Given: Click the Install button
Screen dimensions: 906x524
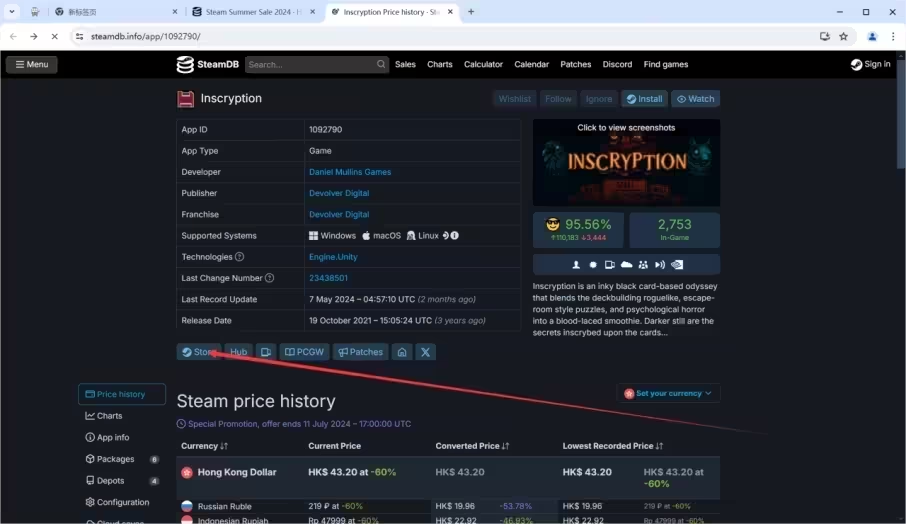Looking at the screenshot, I should tap(644, 99).
